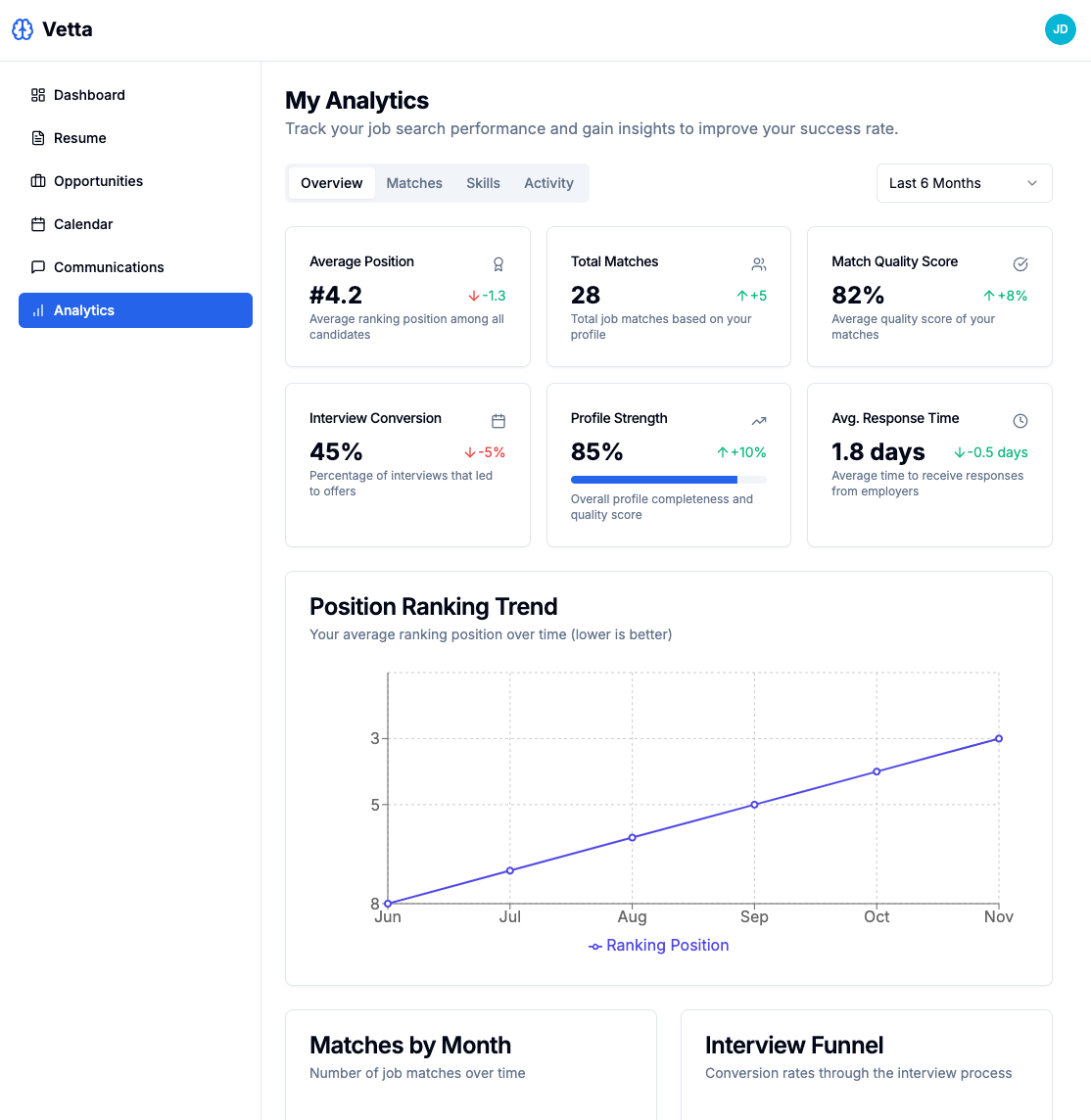Click the people icon on Total Matches card
This screenshot has height=1120, width=1091.
click(x=759, y=264)
